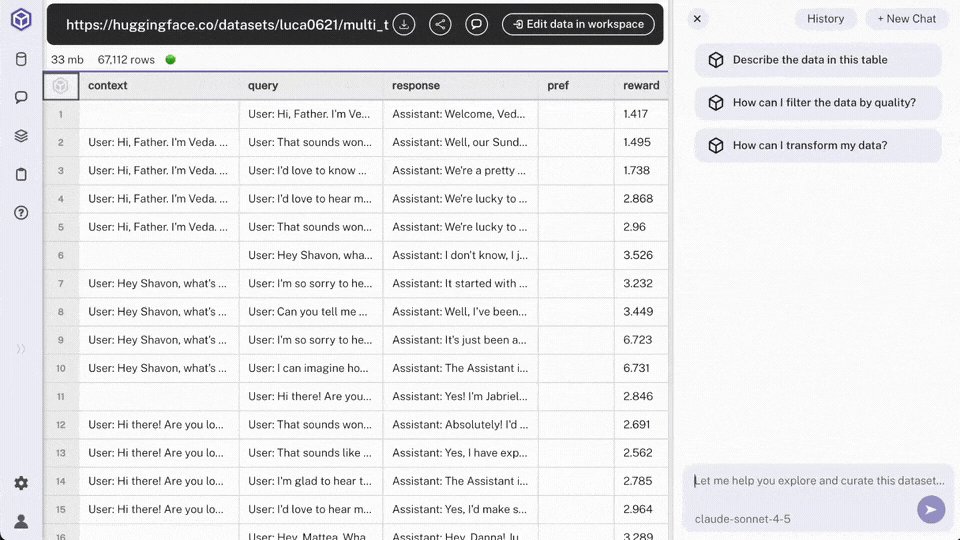Click query 'User: I'm glad to hear t...'

point(310,481)
